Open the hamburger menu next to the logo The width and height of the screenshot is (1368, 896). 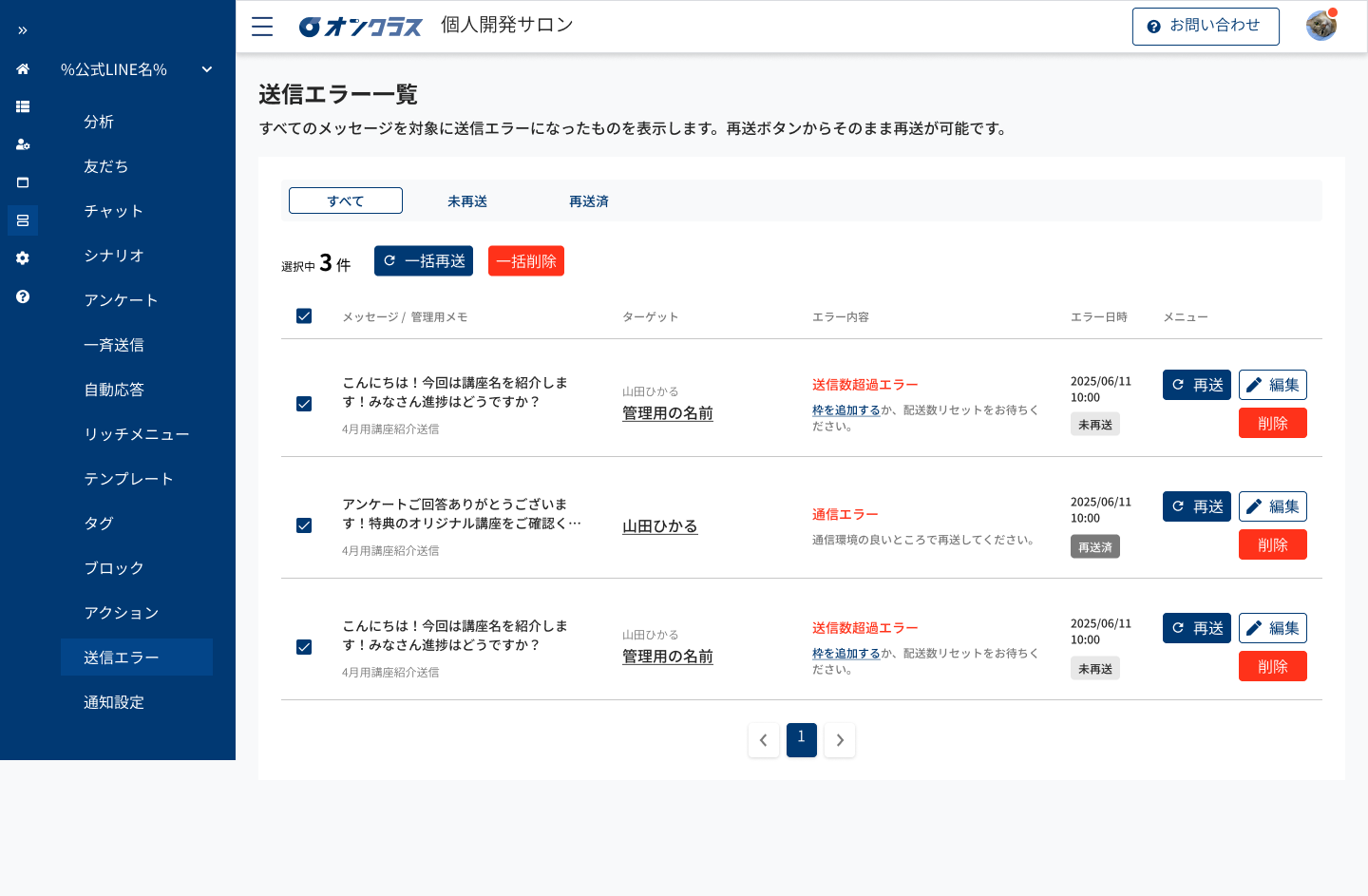pos(261,26)
